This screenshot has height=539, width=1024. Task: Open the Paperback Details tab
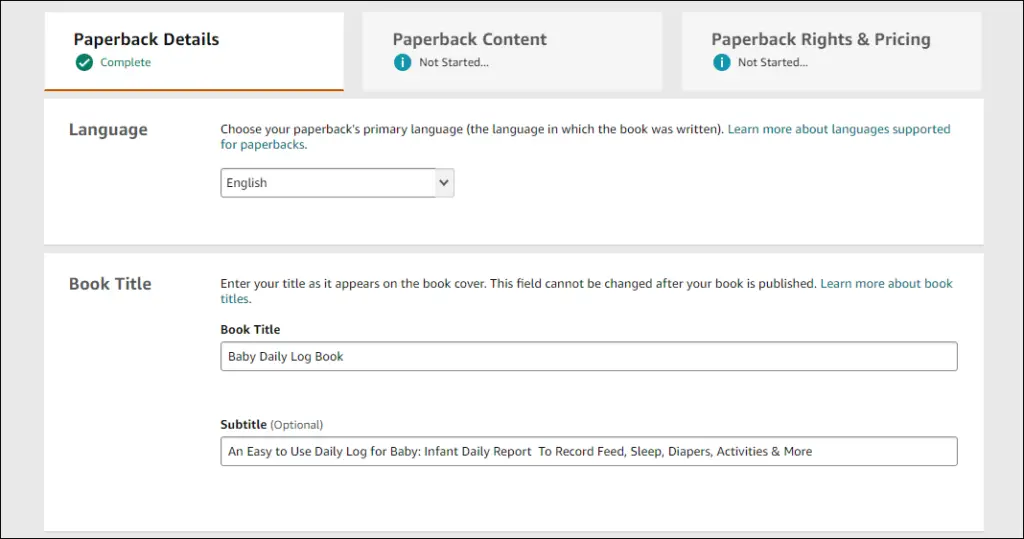coord(194,51)
